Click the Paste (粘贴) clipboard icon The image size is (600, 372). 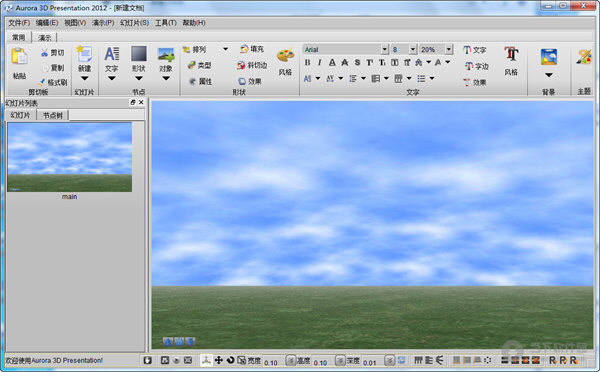click(19, 57)
